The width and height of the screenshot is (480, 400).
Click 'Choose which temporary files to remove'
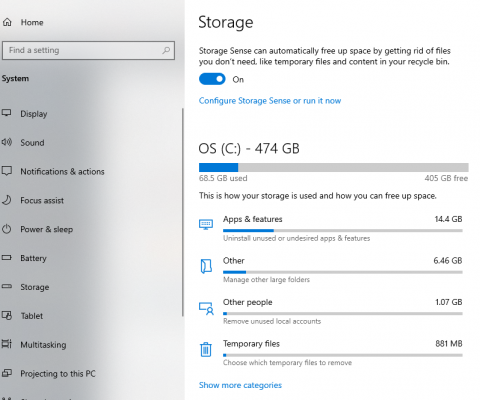287,363
